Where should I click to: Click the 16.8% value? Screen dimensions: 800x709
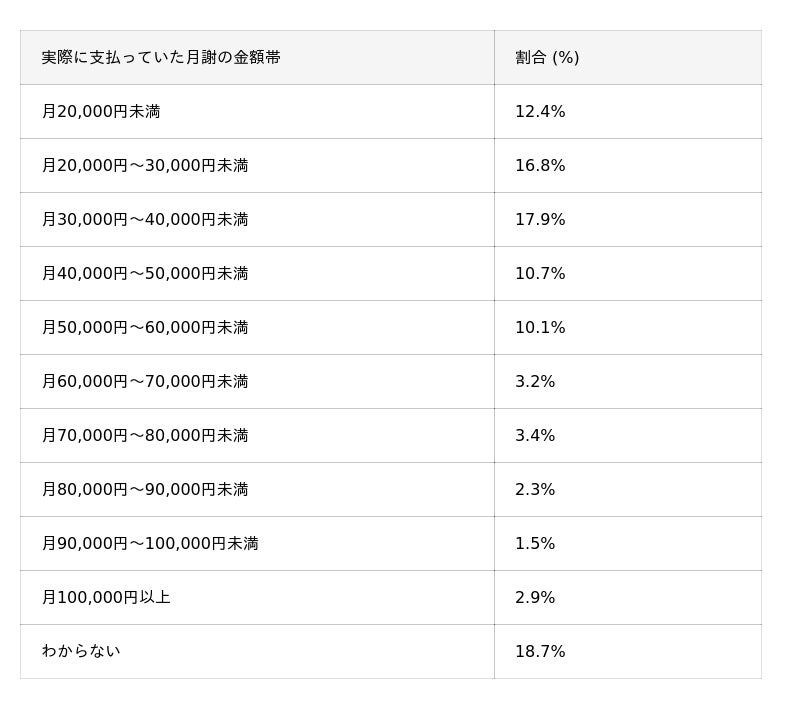click(x=540, y=166)
